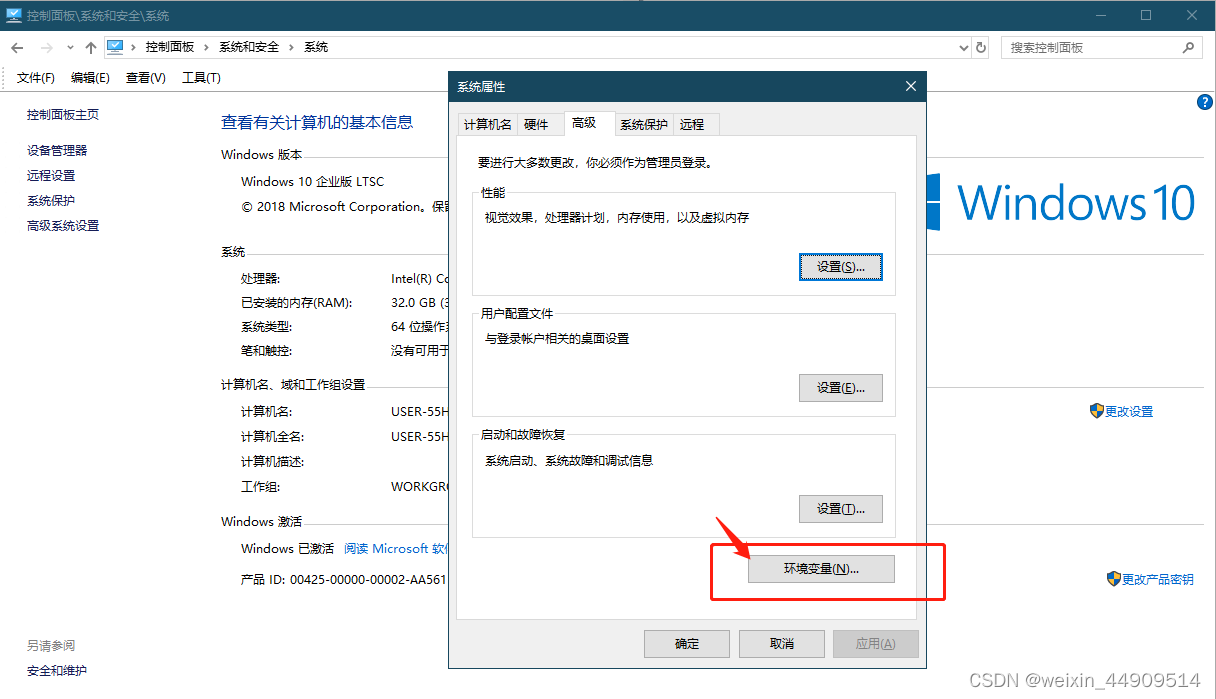Open recent locations dropdown arrow
This screenshot has height=699, width=1216.
(x=70, y=48)
